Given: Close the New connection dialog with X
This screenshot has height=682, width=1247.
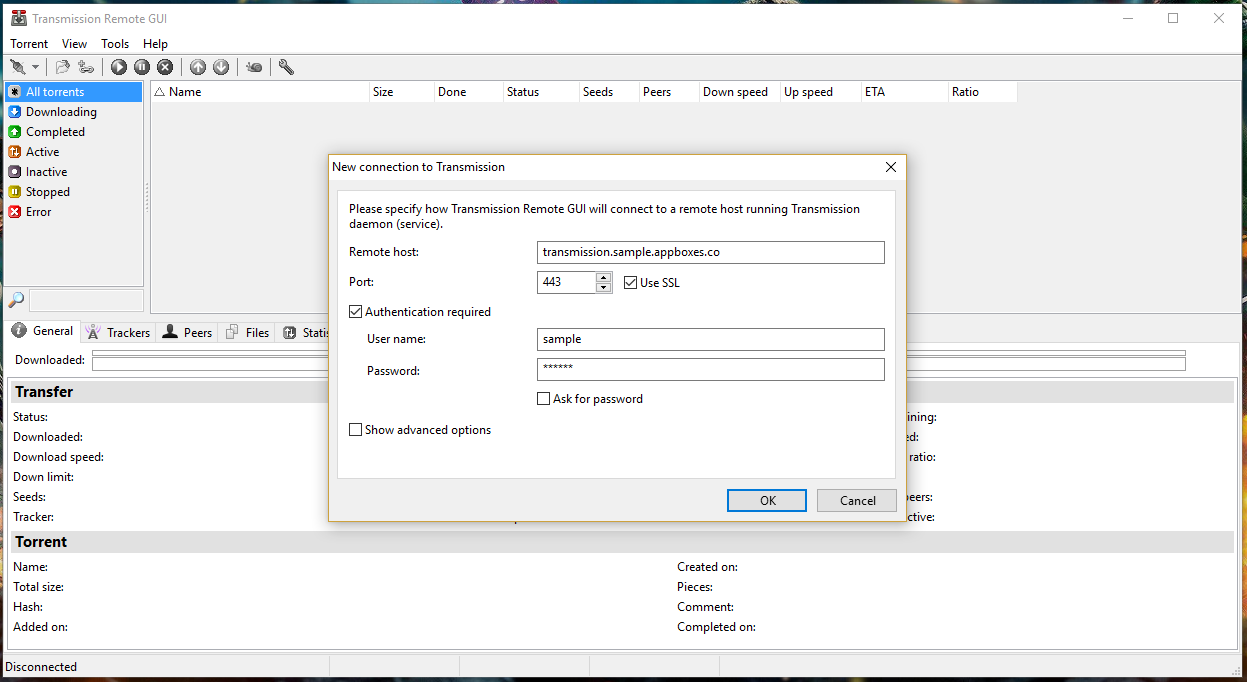Looking at the screenshot, I should point(891,167).
